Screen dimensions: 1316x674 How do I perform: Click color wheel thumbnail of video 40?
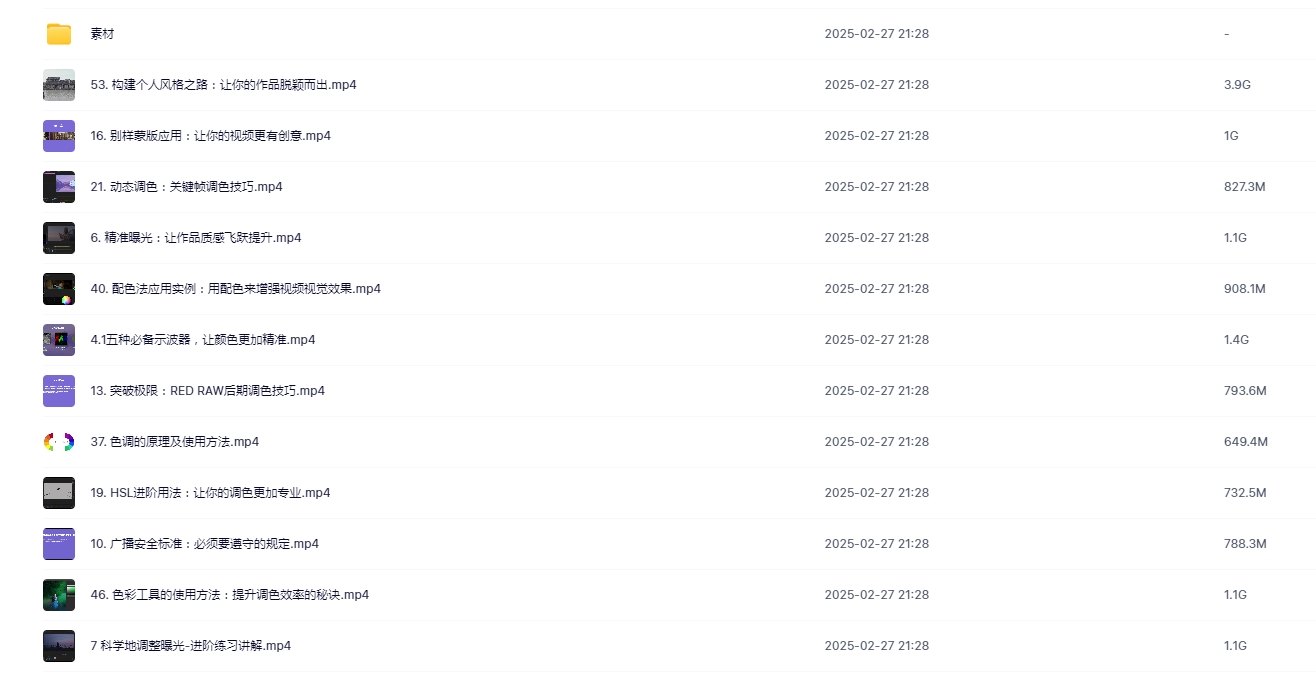pos(59,289)
